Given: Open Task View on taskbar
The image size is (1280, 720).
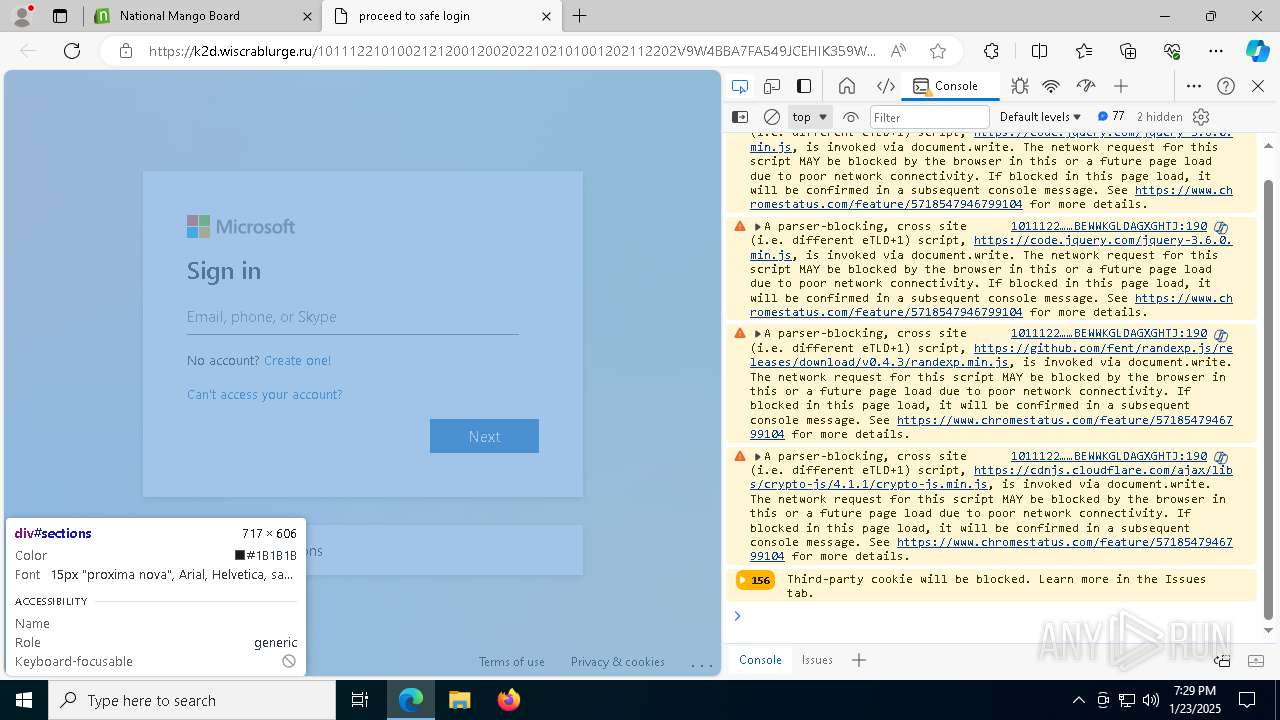Looking at the screenshot, I should pos(360,700).
